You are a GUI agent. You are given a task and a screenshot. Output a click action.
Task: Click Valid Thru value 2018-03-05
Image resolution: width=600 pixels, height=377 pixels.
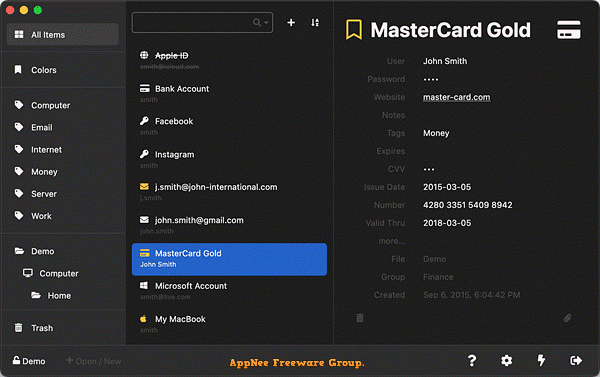coord(447,223)
